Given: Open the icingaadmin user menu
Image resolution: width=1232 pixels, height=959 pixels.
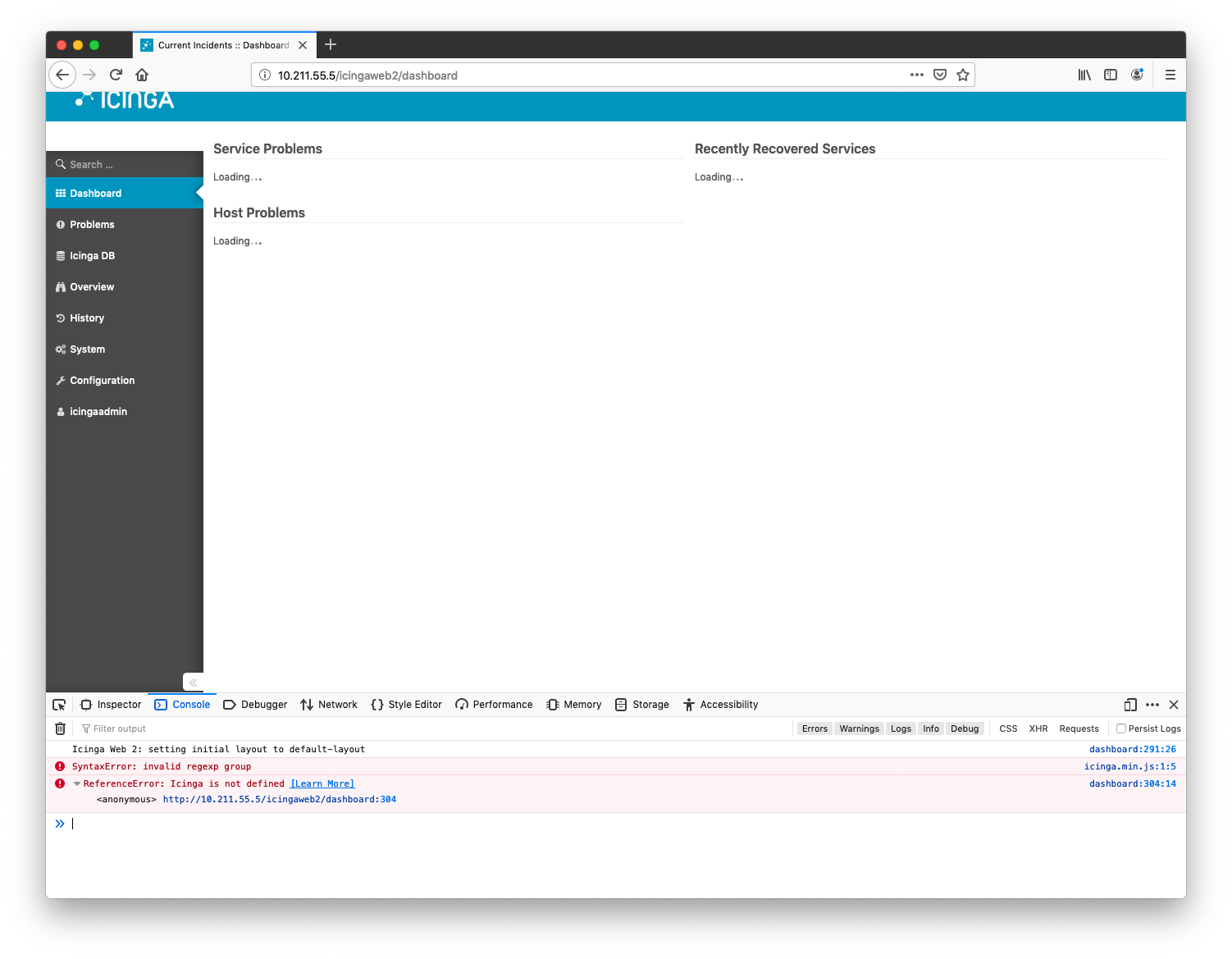Looking at the screenshot, I should coord(99,411).
